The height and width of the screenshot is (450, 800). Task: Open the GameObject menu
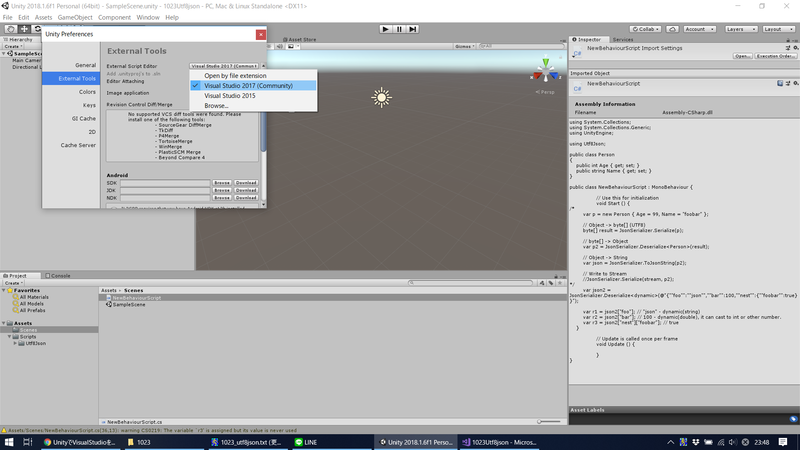[x=75, y=17]
